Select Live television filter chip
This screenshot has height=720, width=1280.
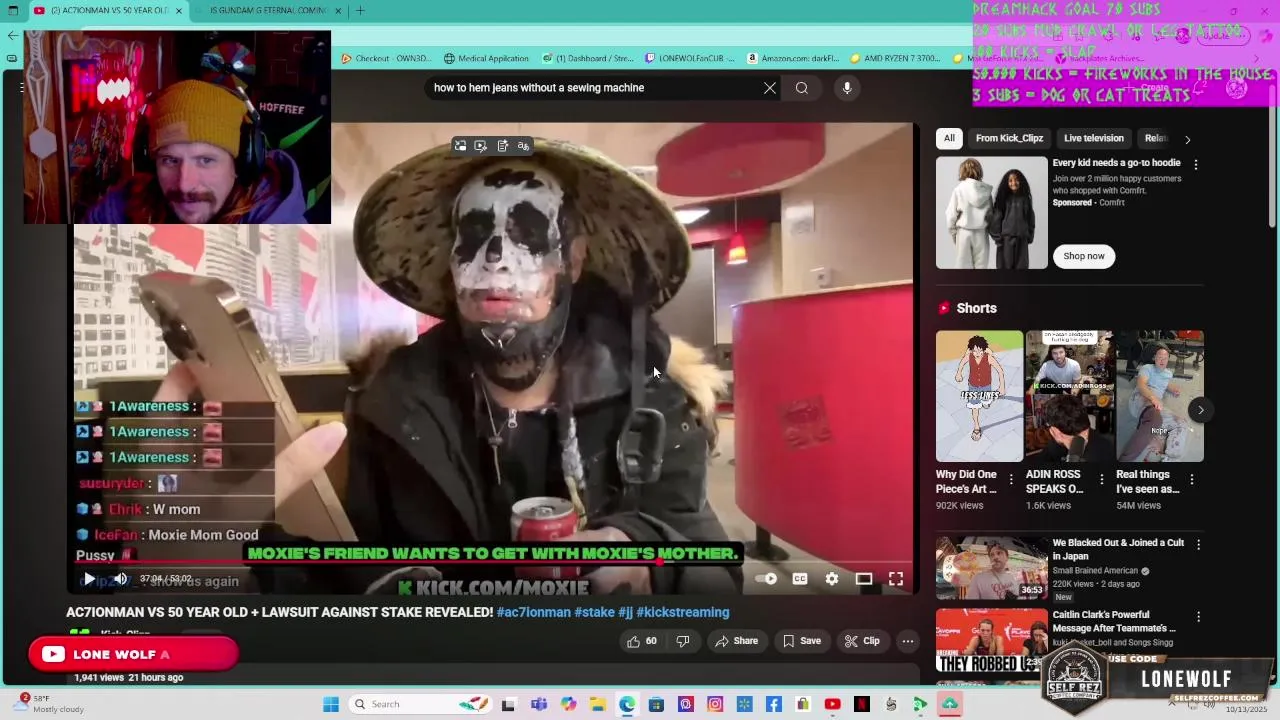1094,138
